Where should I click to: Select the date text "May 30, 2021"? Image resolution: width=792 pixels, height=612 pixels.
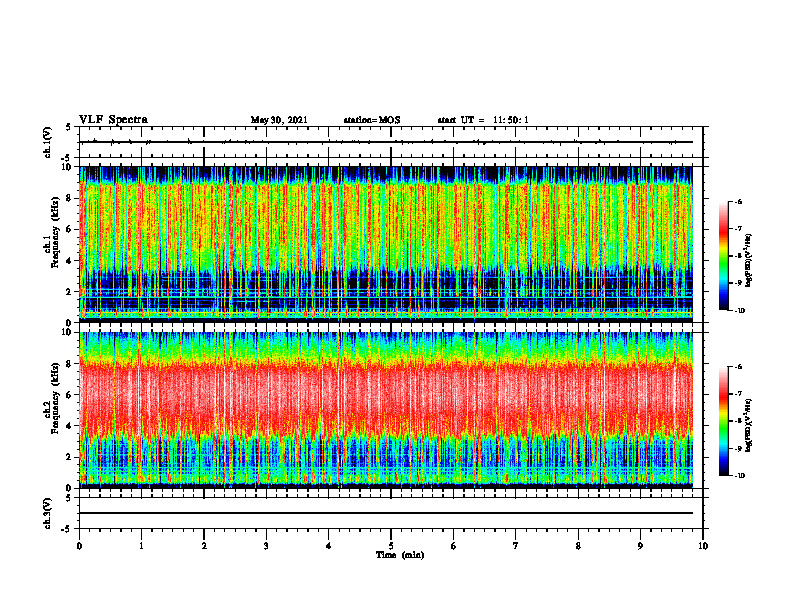pos(279,120)
